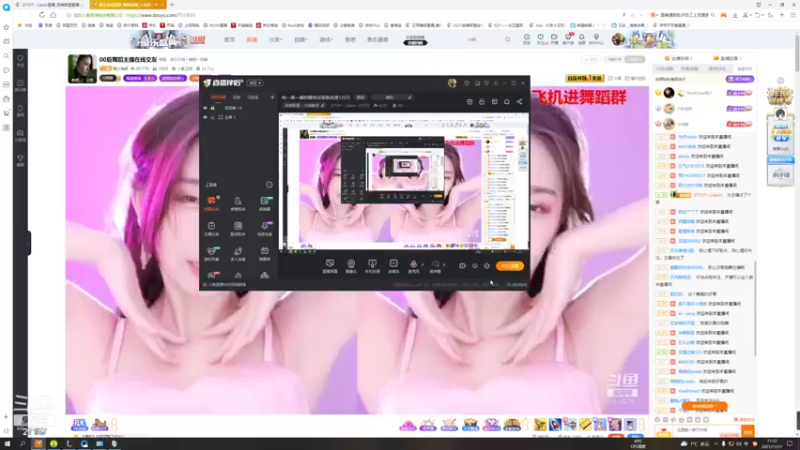Click the streamer avatar thumbnail beside room title

(x=82, y=68)
